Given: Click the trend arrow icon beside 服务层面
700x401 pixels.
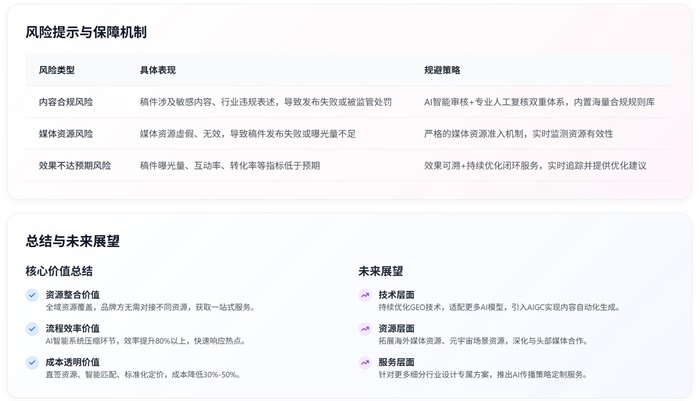Looking at the screenshot, I should [x=365, y=363].
